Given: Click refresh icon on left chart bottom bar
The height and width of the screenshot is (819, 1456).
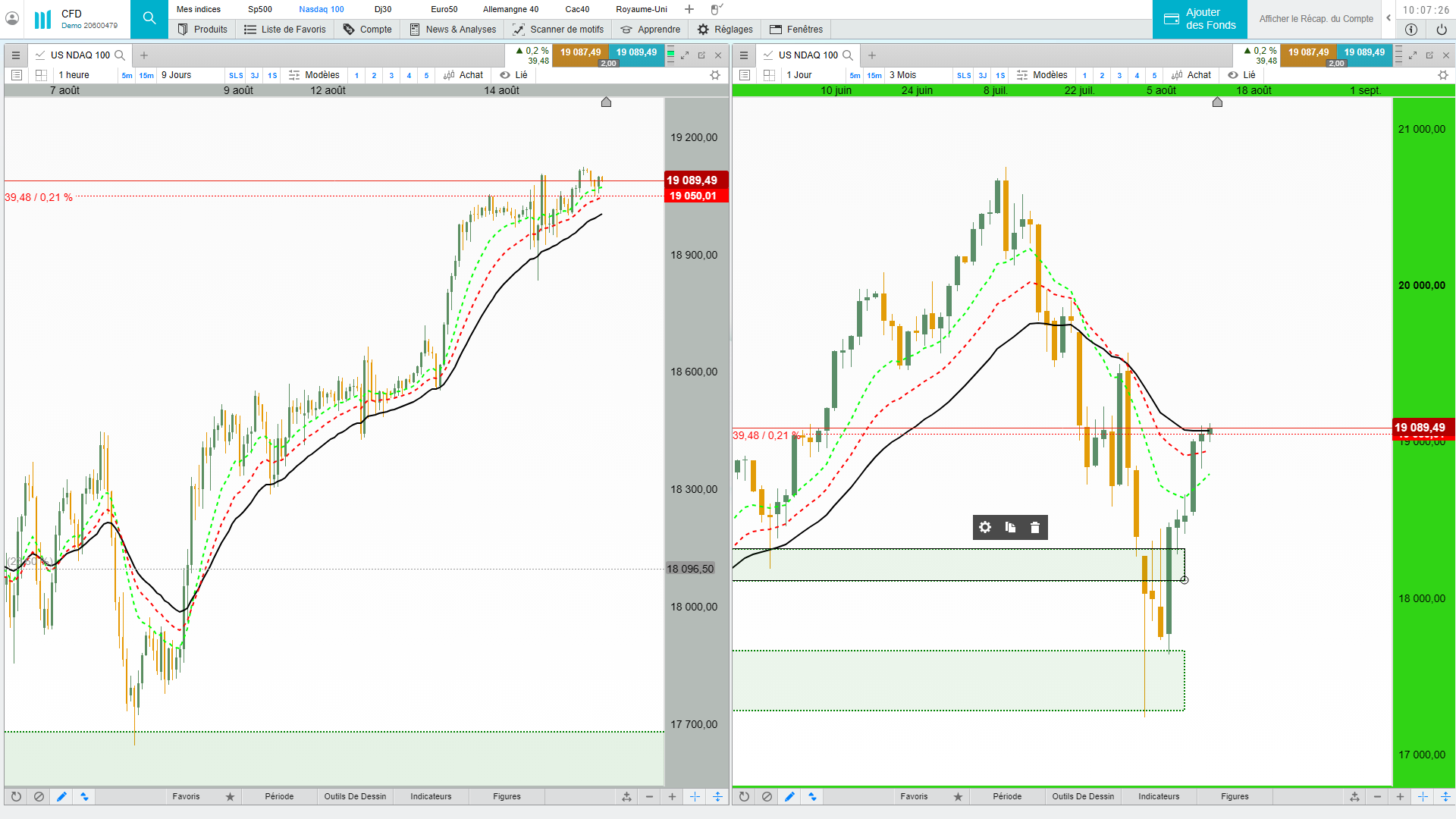Looking at the screenshot, I should (16, 796).
